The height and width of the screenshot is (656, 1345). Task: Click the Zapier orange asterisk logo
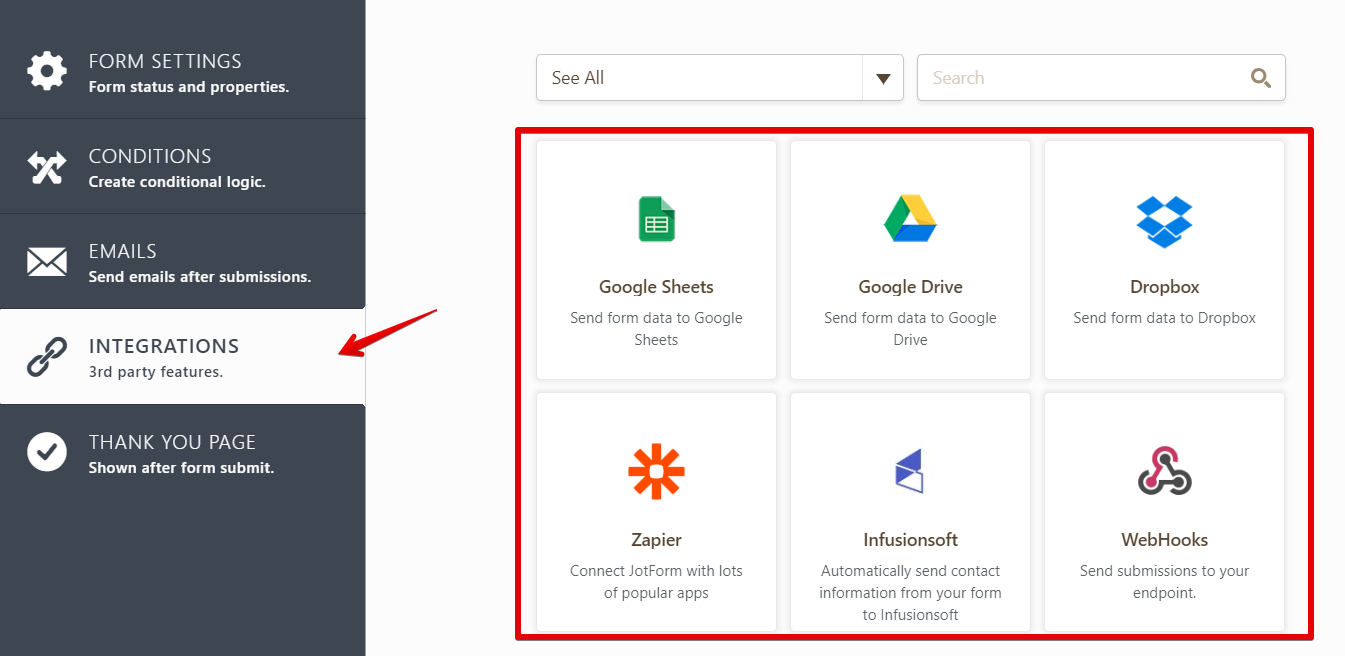657,471
